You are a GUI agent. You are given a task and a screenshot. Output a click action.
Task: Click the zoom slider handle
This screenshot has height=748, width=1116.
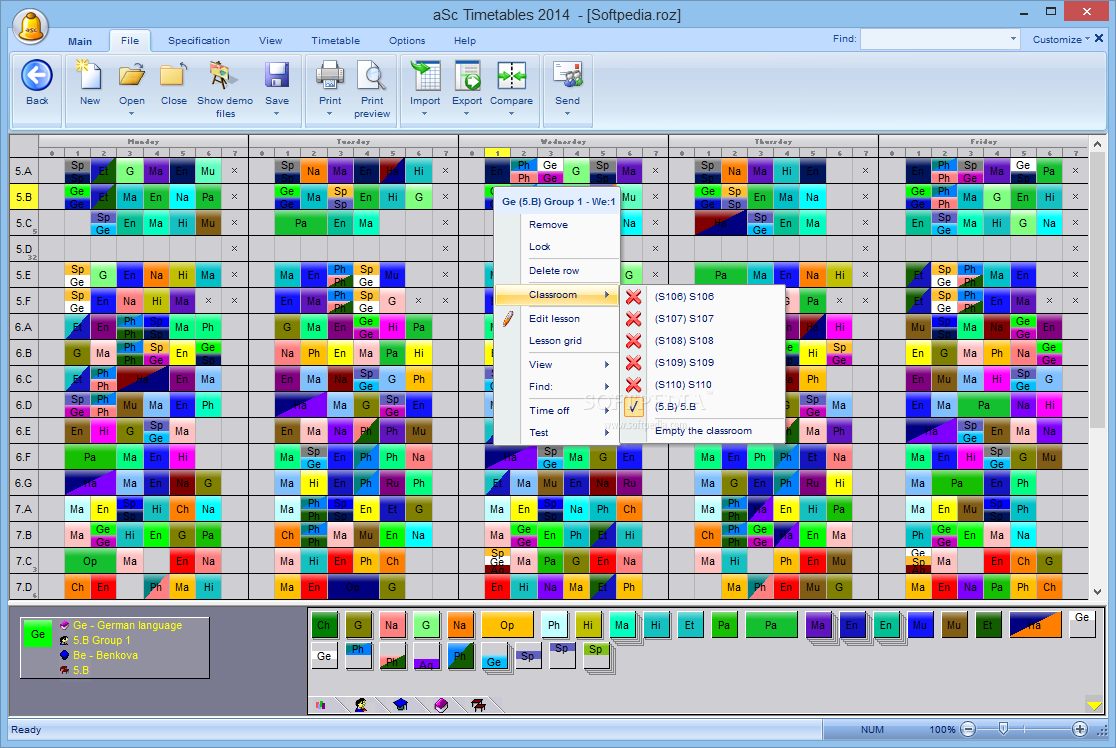pos(1003,728)
